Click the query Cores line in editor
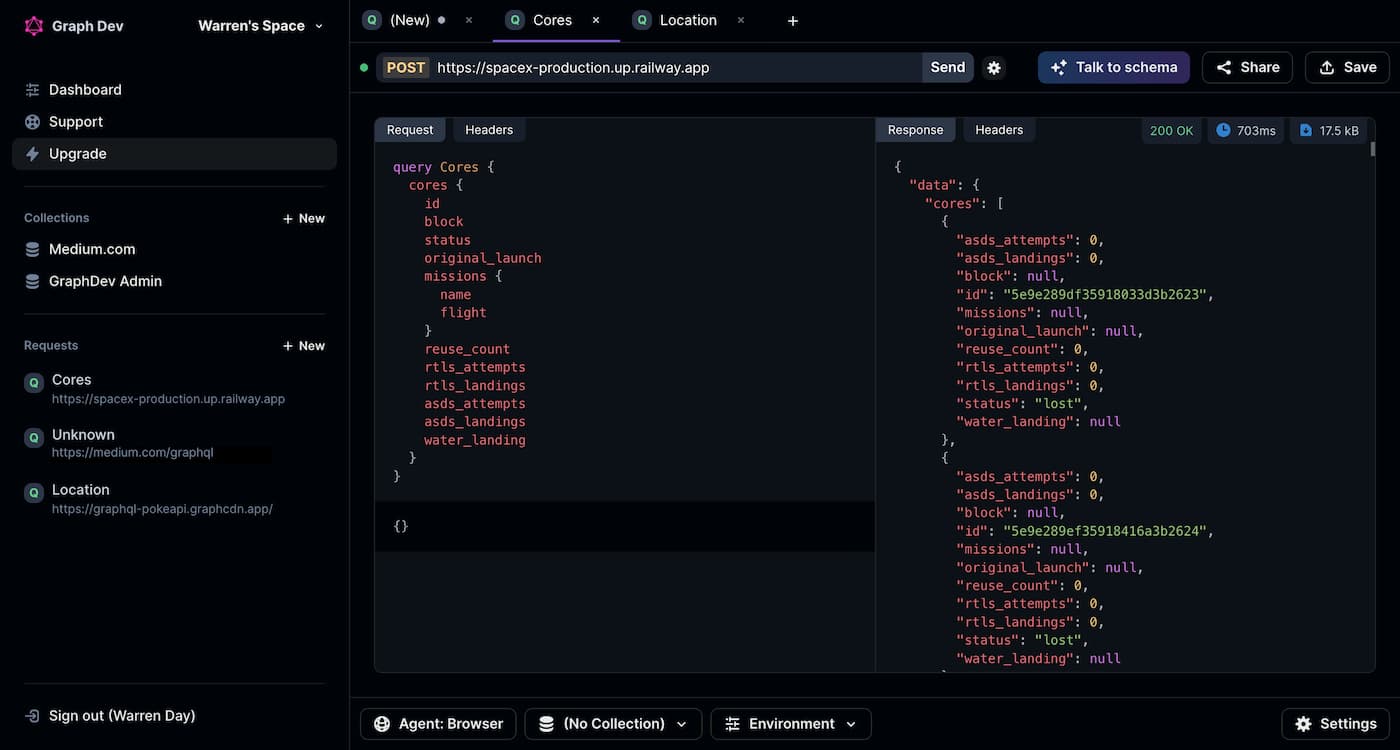 tap(443, 167)
